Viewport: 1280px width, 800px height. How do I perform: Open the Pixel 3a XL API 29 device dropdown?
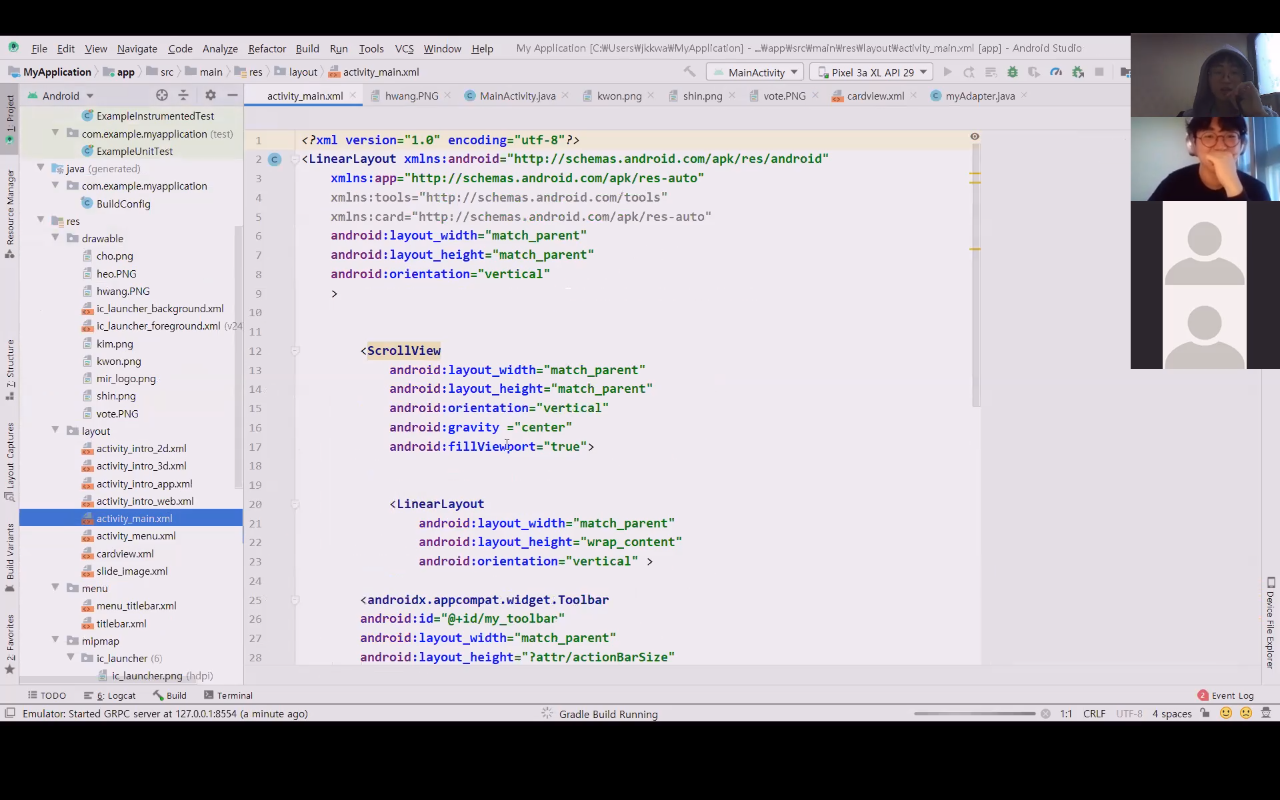[872, 72]
